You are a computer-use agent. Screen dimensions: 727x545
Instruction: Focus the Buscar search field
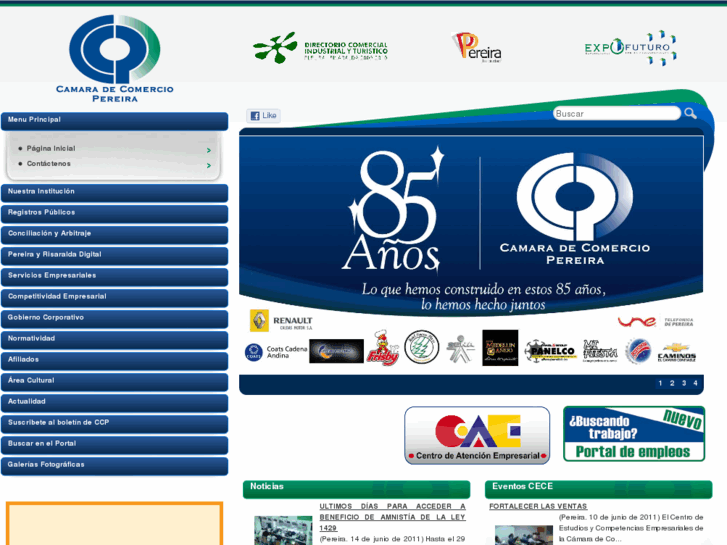[x=617, y=114]
